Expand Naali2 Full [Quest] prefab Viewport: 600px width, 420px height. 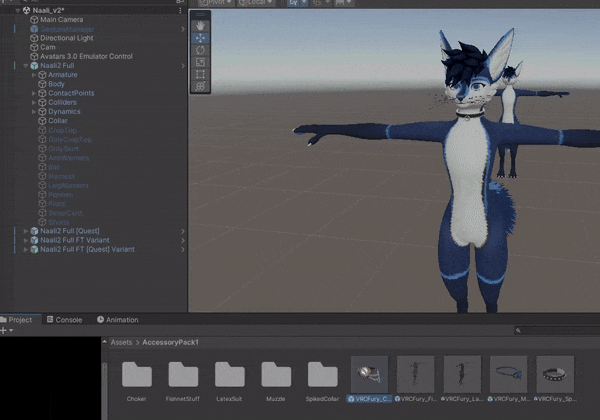24,231
